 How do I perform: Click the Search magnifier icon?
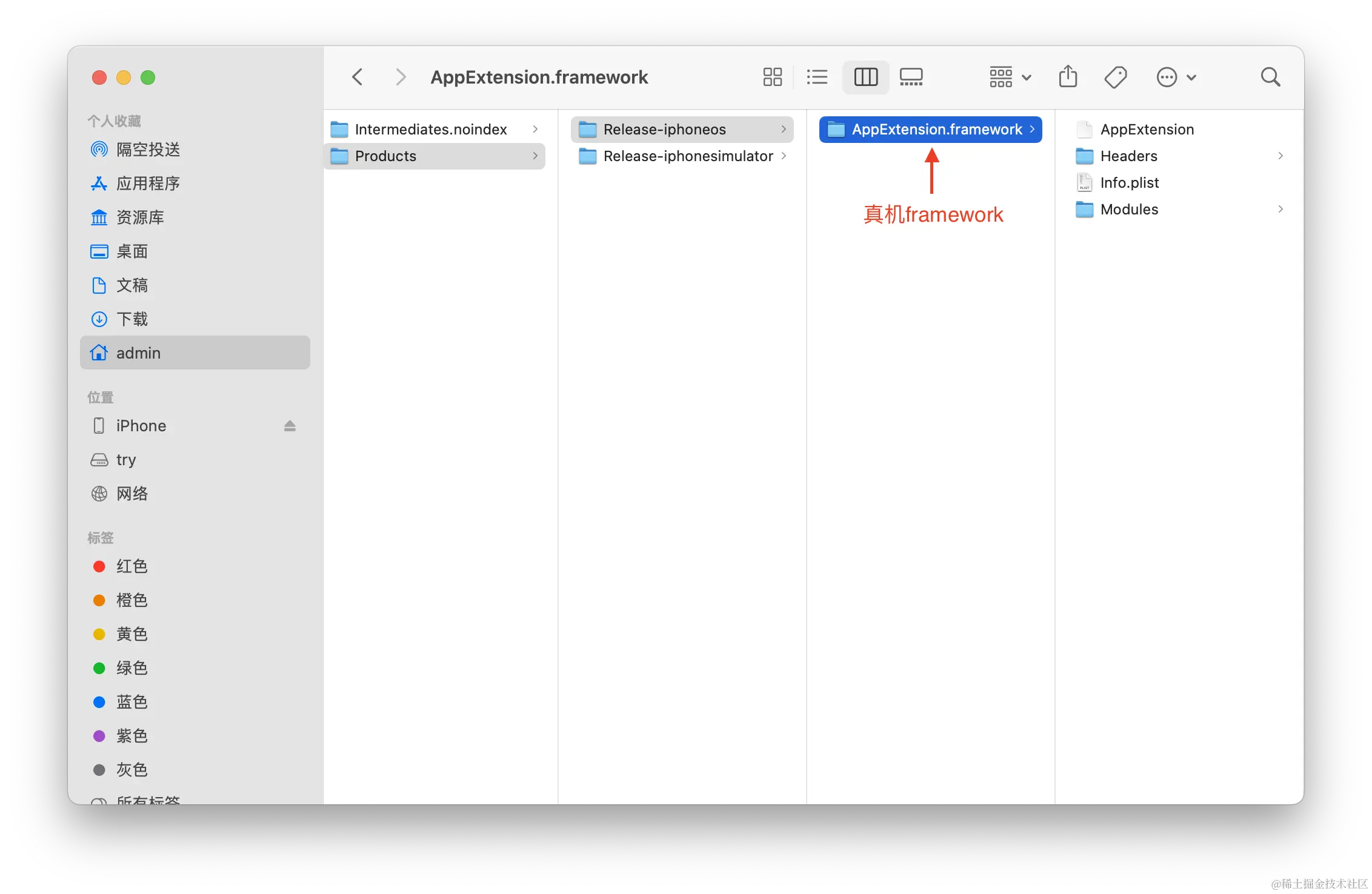pyautogui.click(x=1270, y=77)
